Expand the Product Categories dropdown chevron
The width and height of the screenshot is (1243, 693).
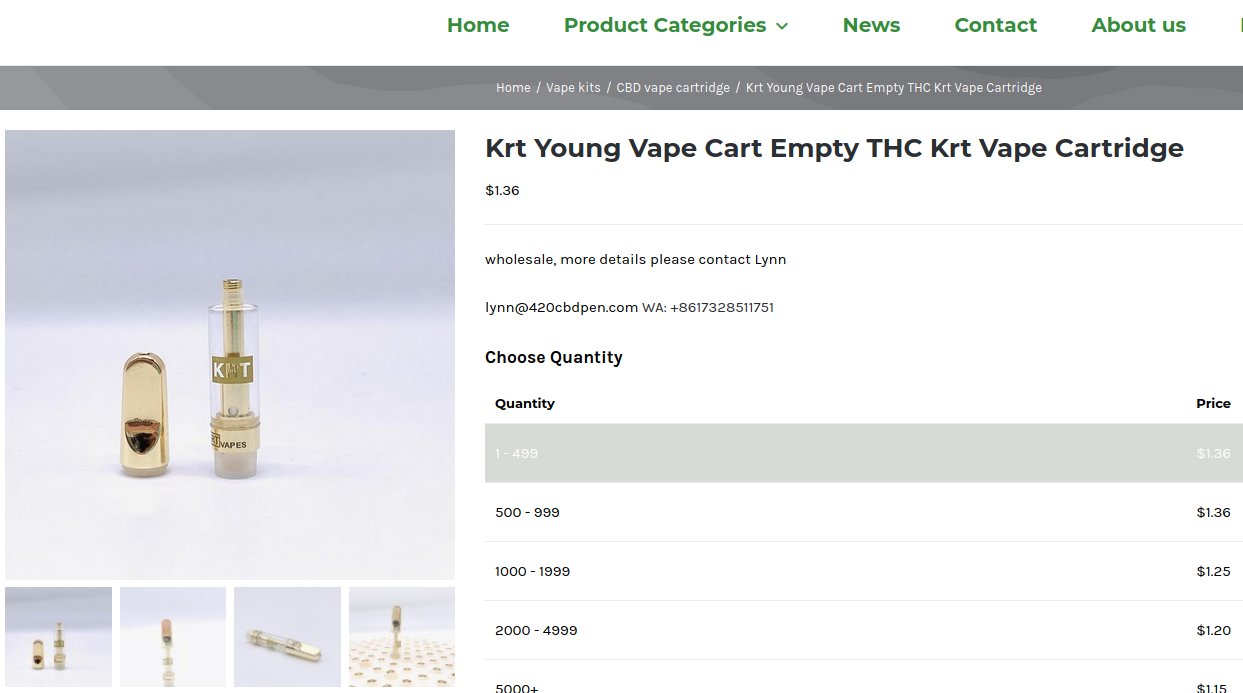[x=783, y=26]
